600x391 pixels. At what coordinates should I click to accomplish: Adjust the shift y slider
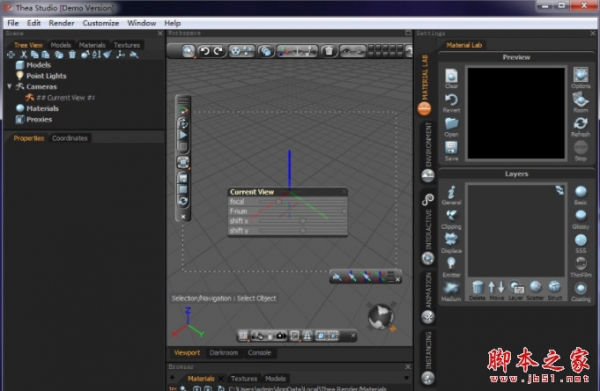click(302, 230)
